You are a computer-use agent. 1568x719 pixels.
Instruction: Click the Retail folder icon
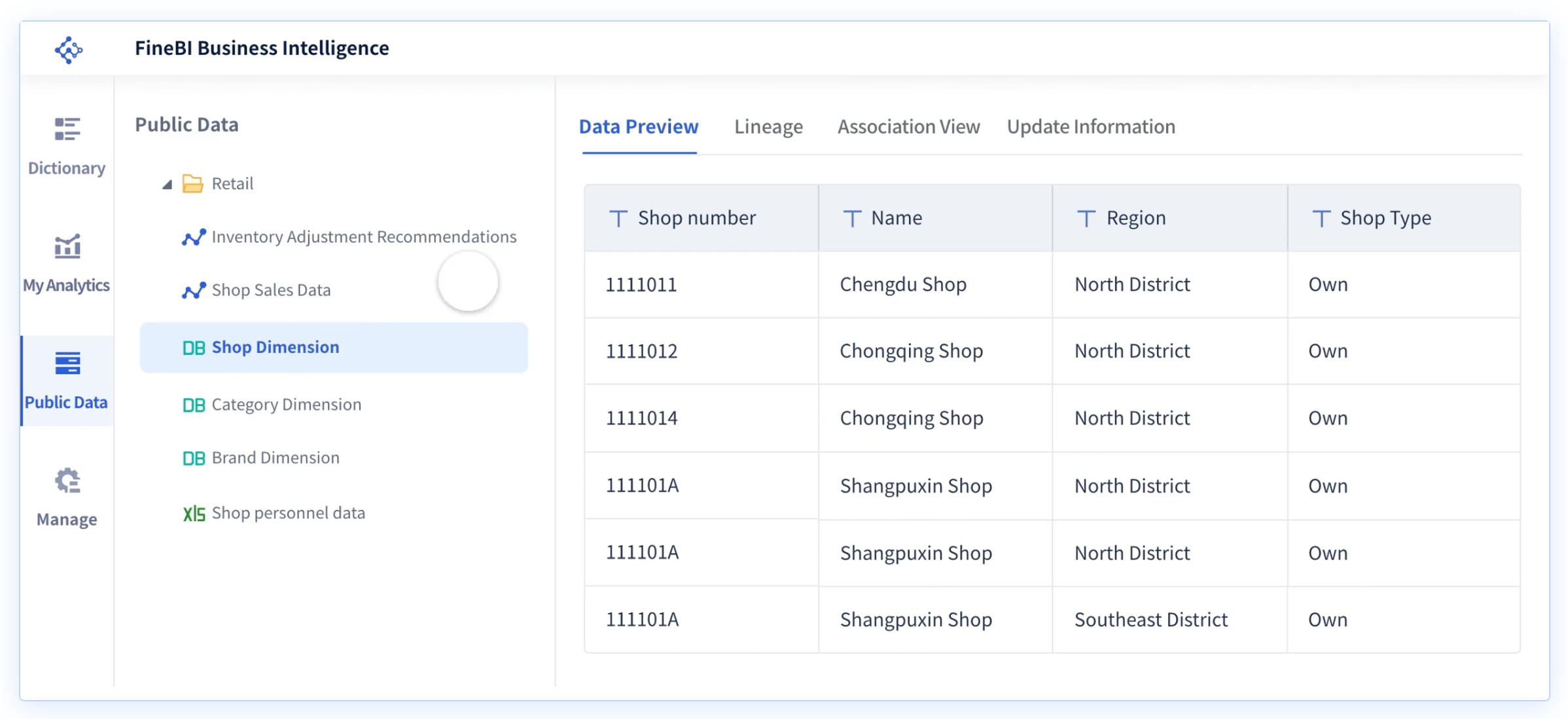(x=192, y=183)
